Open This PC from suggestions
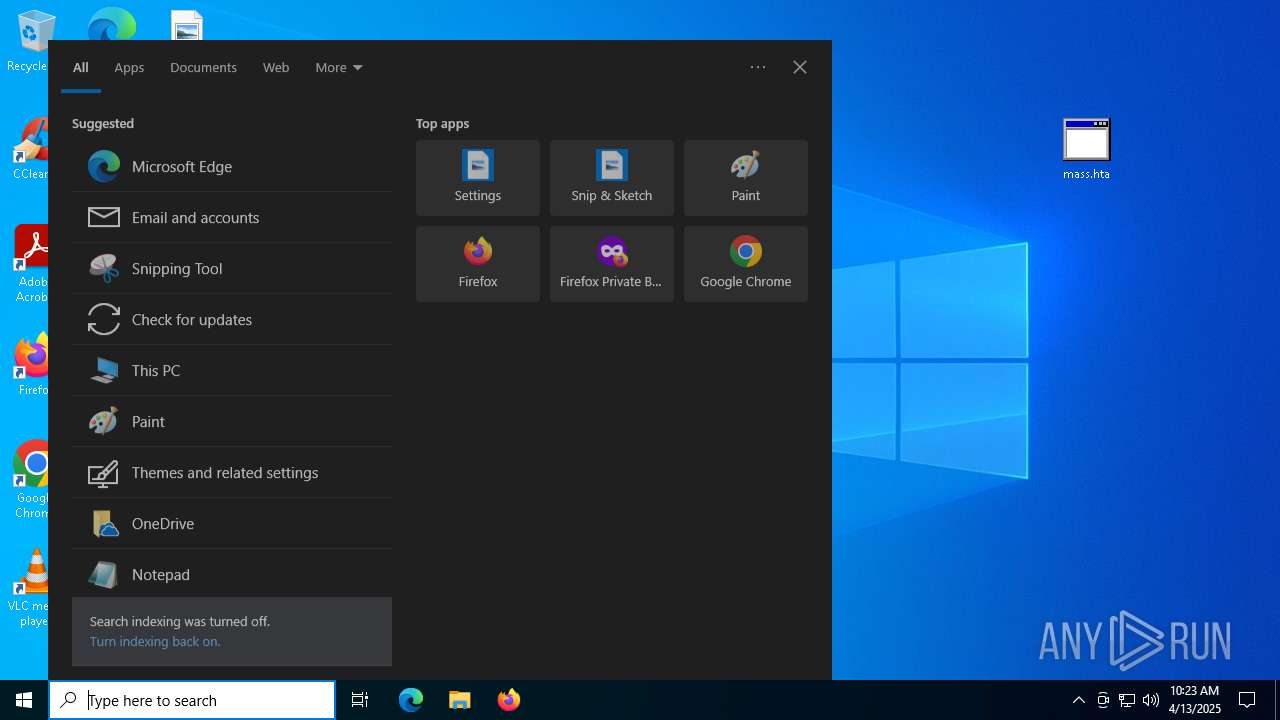Viewport: 1280px width, 720px height. tap(232, 371)
